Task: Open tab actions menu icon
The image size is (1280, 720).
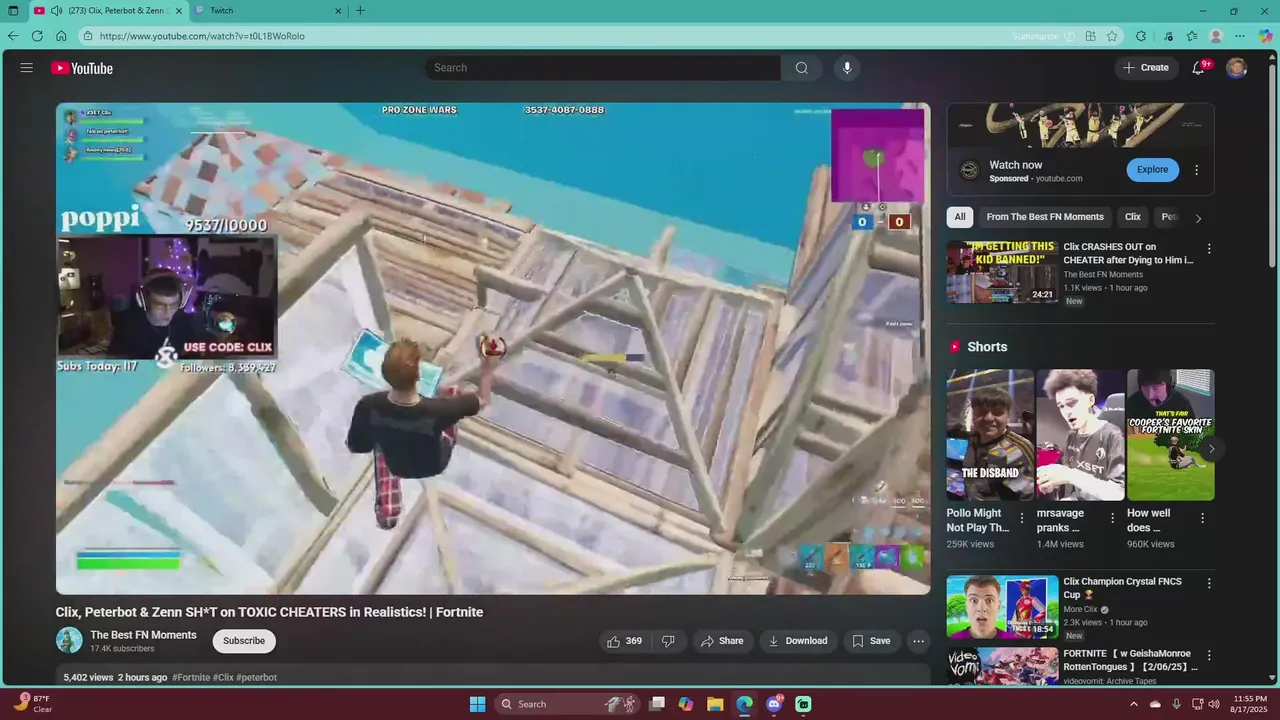Action: 13,11
